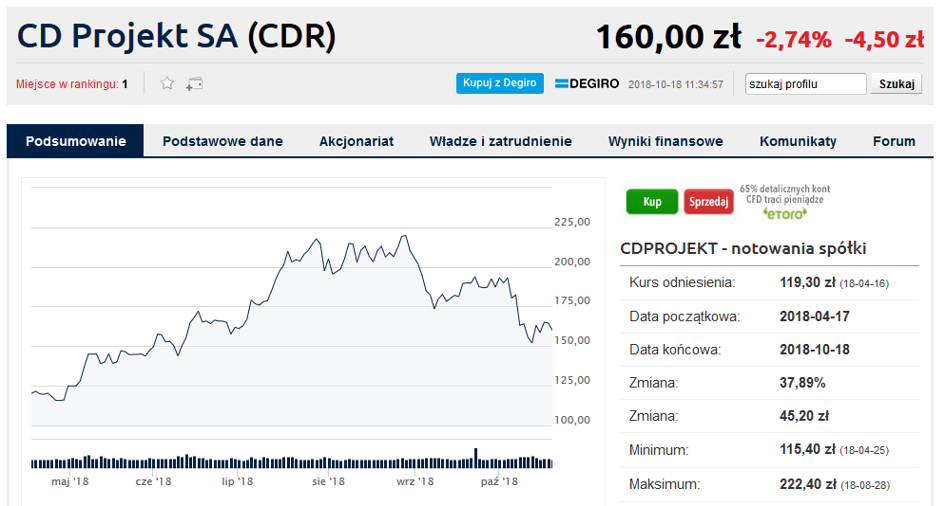
Task: Switch to Podstawowe dane tab
Action: [222, 141]
